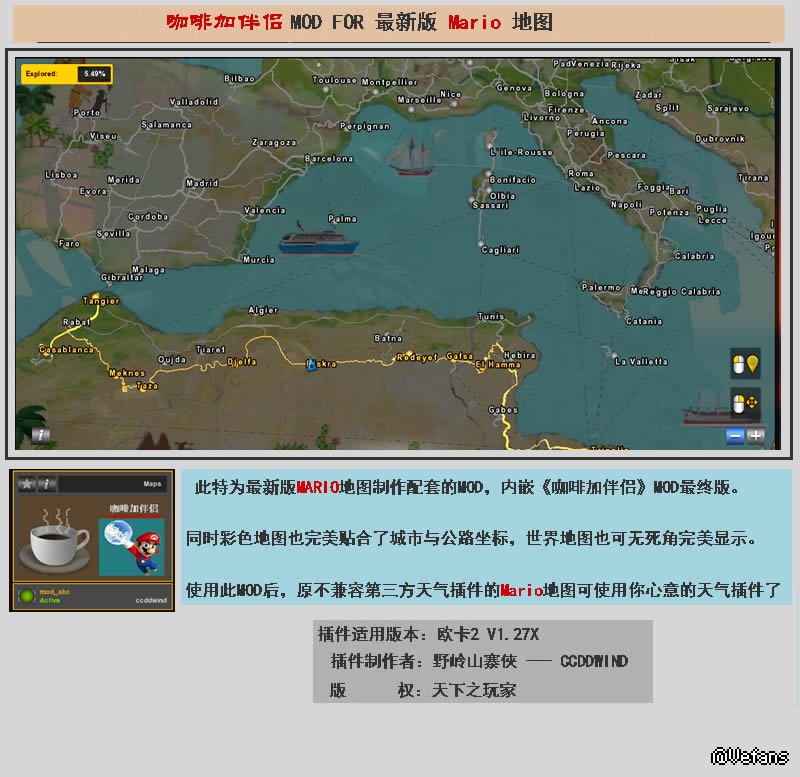The width and height of the screenshot is (800, 777).
Task: Click the Mario globe thumbnail
Action: coord(132,547)
